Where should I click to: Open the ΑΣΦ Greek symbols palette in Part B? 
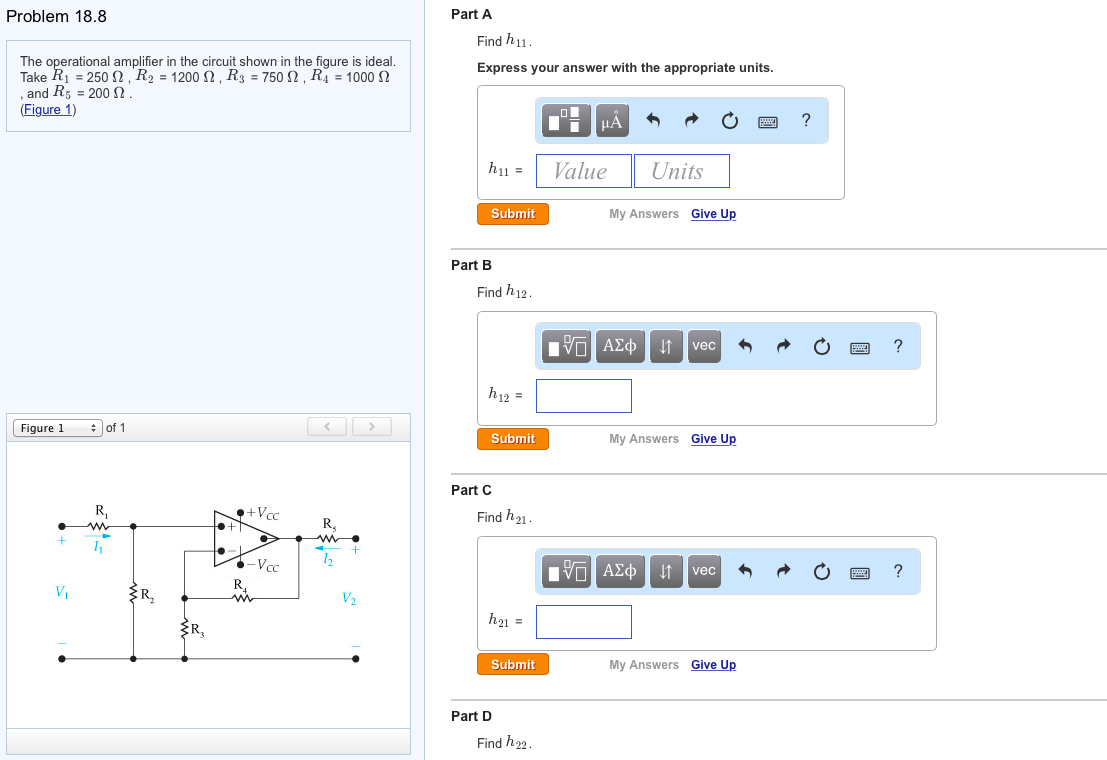click(x=620, y=345)
